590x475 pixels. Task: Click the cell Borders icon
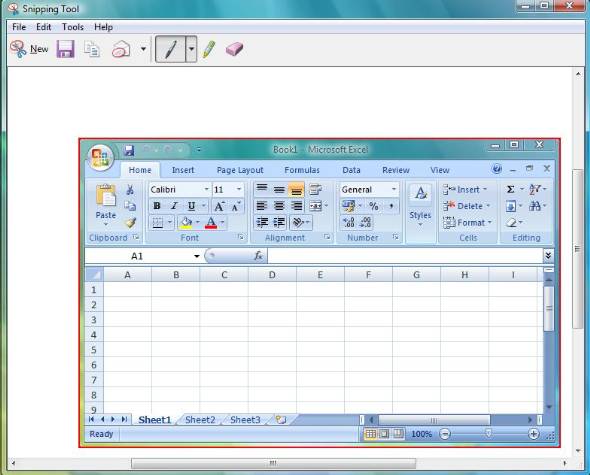point(158,223)
